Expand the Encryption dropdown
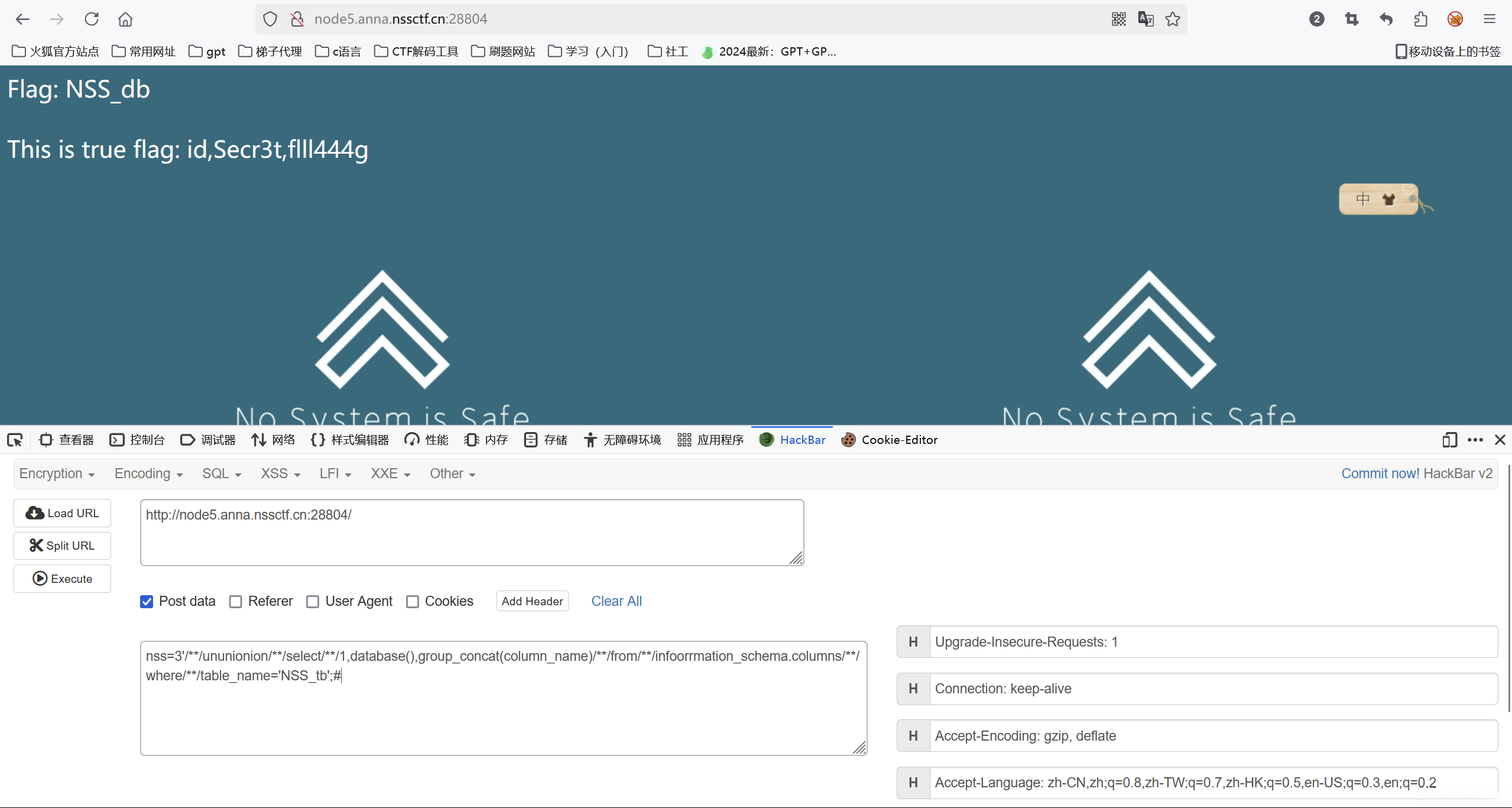Viewport: 1512px width, 808px height. click(x=57, y=473)
